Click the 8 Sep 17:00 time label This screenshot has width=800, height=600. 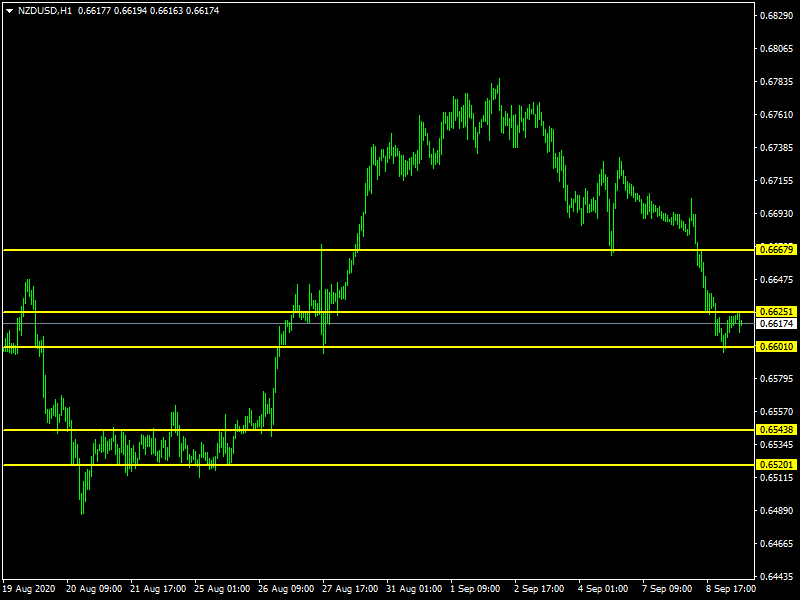pyautogui.click(x=731, y=589)
